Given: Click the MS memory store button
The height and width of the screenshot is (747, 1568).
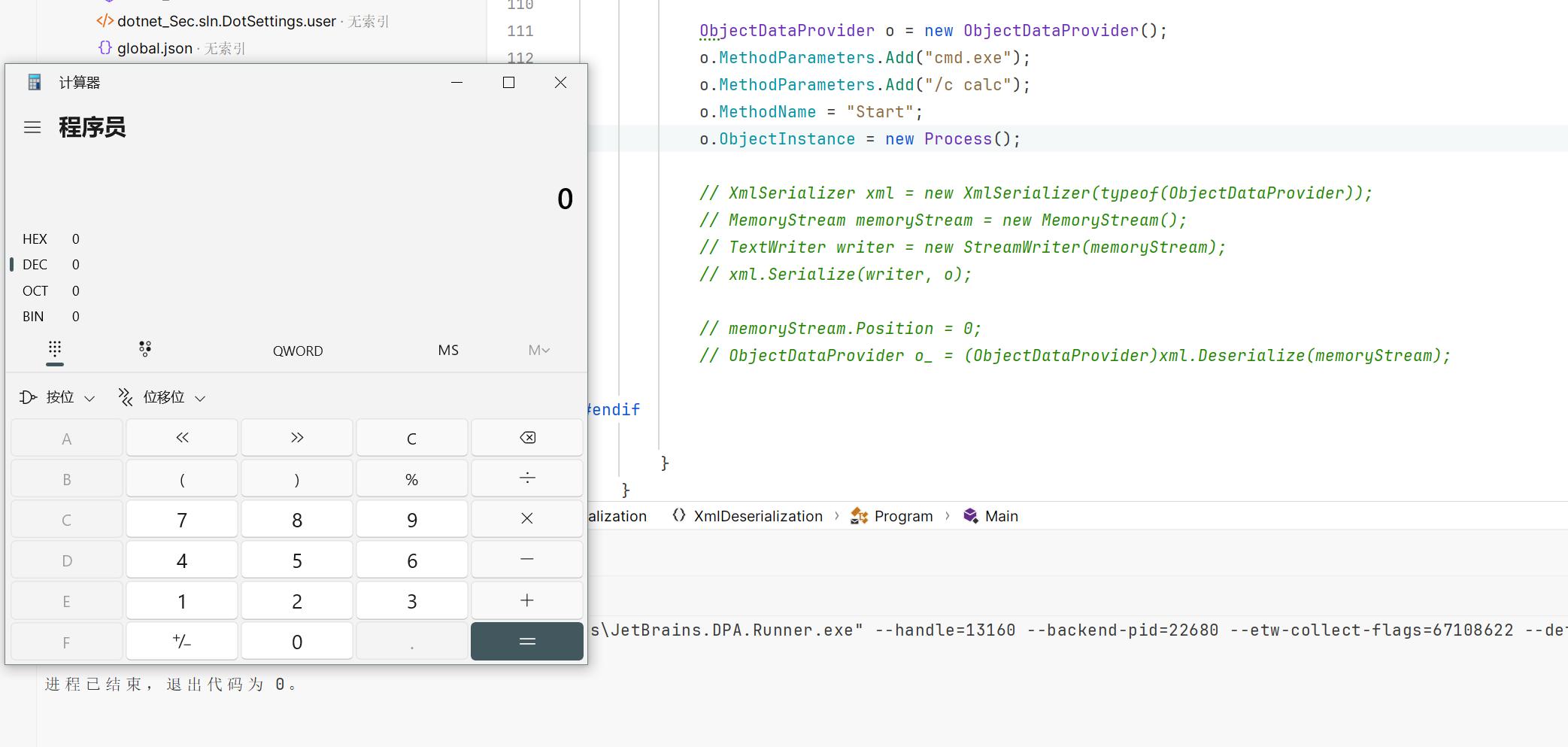Looking at the screenshot, I should pyautogui.click(x=448, y=351).
